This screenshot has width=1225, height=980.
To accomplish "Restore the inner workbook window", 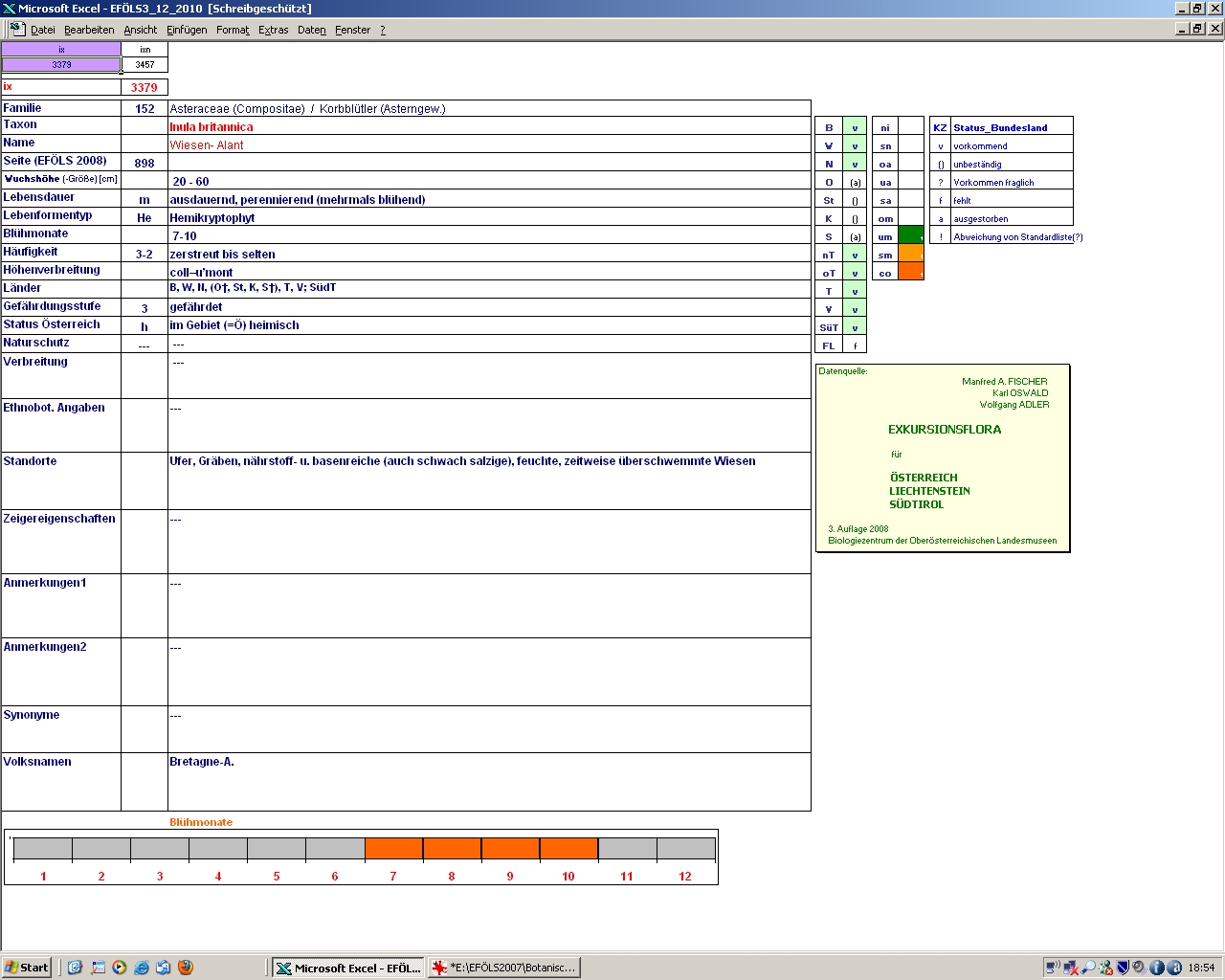I will (1197, 29).
